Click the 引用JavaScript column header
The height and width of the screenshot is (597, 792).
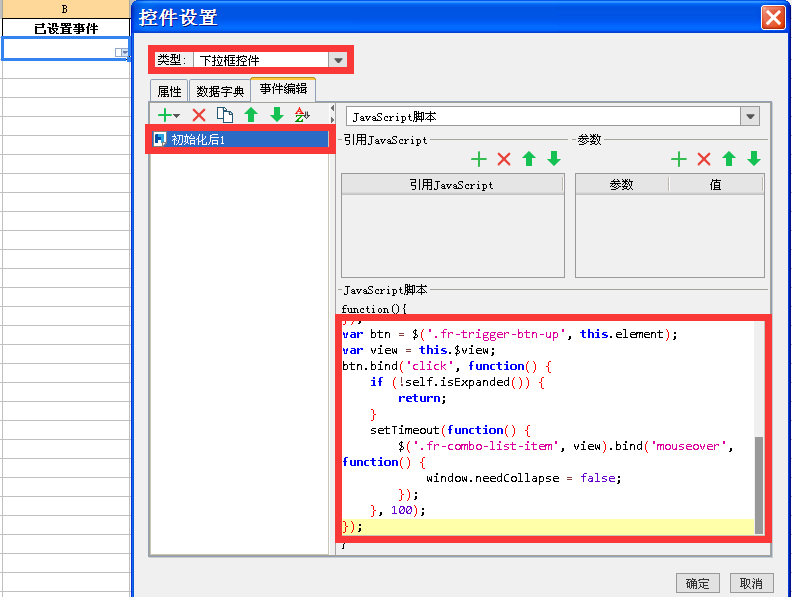pos(453,185)
